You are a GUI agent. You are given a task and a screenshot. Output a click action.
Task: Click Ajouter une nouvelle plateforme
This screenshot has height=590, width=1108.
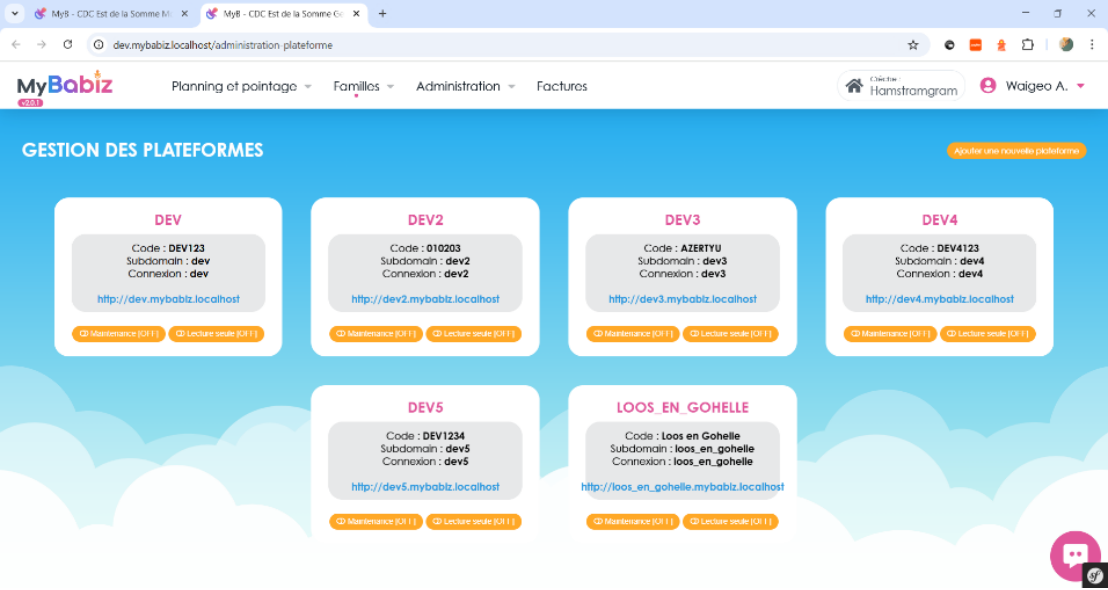click(x=1016, y=150)
